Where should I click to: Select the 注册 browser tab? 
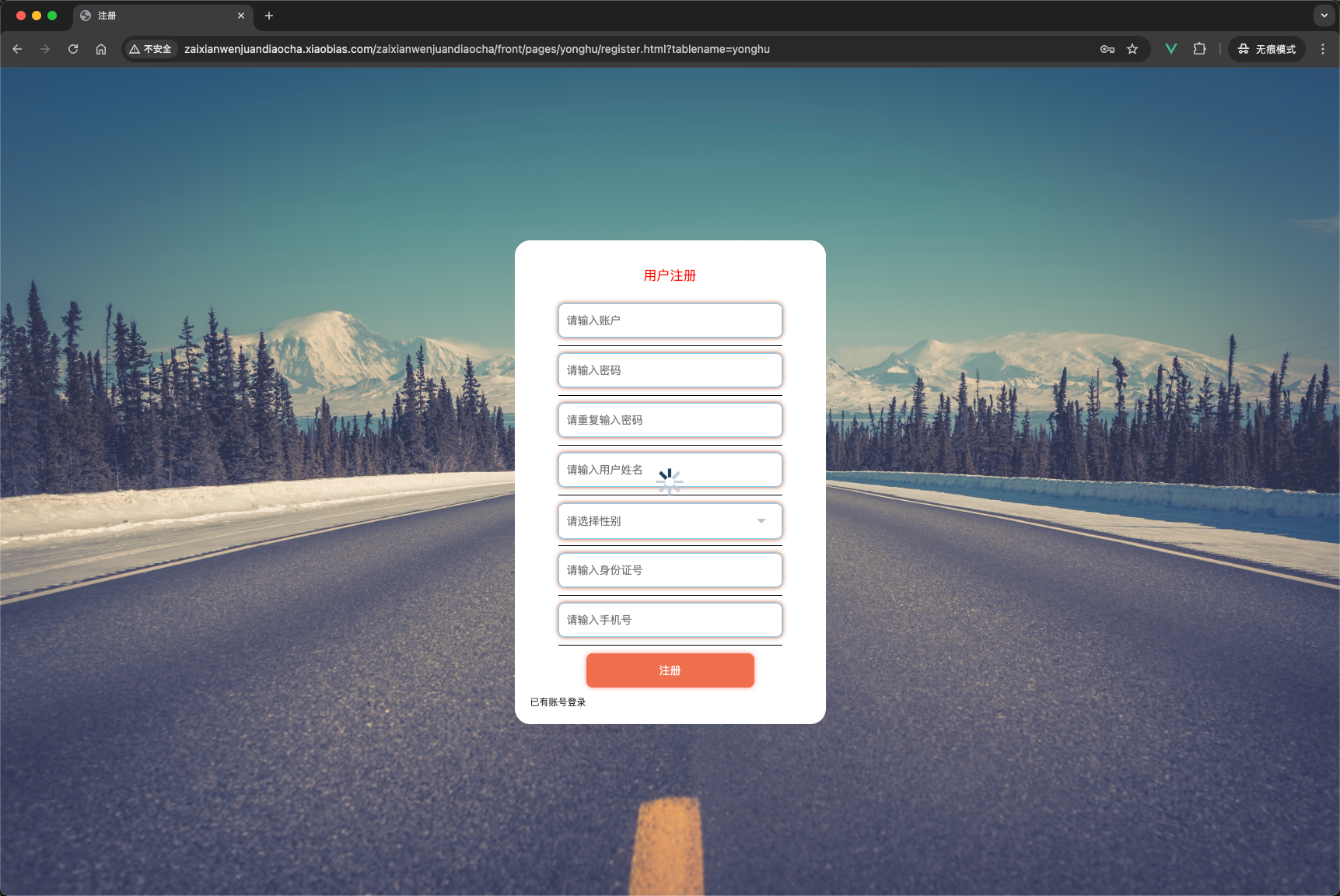pyautogui.click(x=163, y=16)
